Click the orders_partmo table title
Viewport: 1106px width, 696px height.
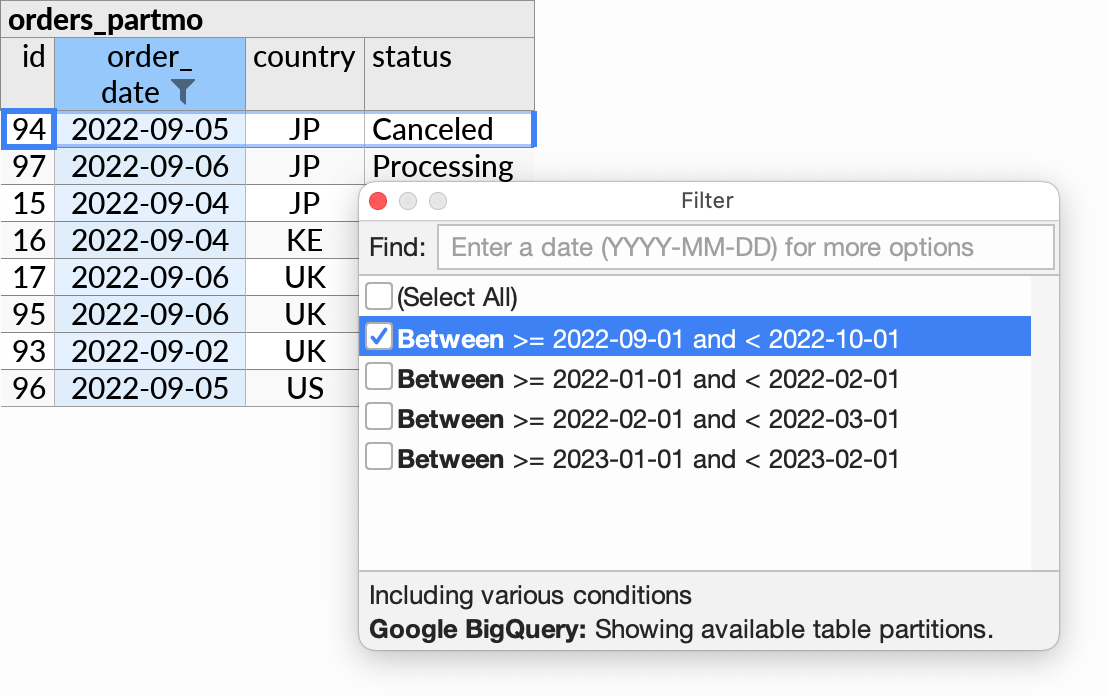(106, 19)
